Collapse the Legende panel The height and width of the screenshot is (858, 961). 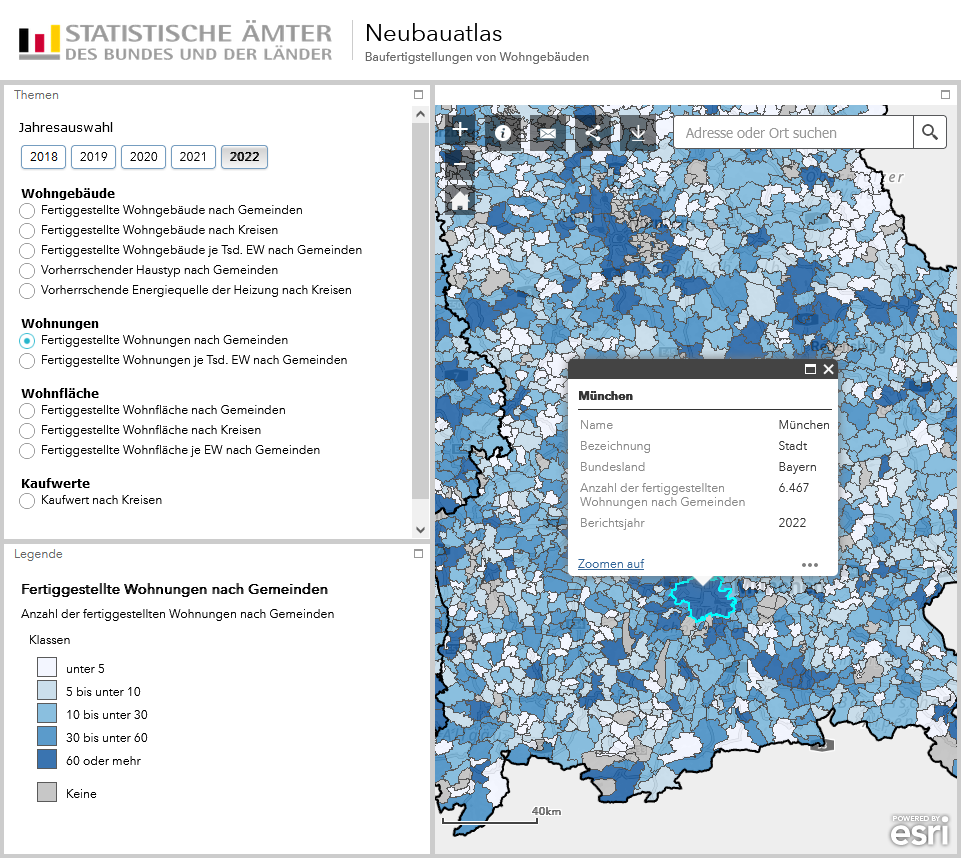[419, 553]
